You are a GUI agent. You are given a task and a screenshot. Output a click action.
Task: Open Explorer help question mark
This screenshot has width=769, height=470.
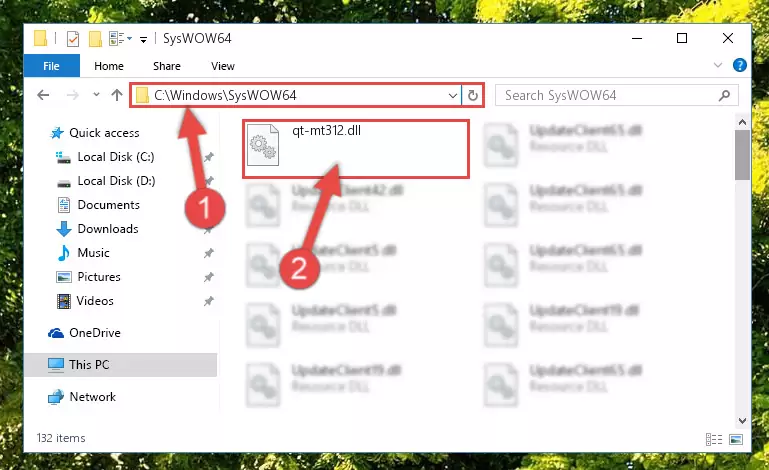740,65
